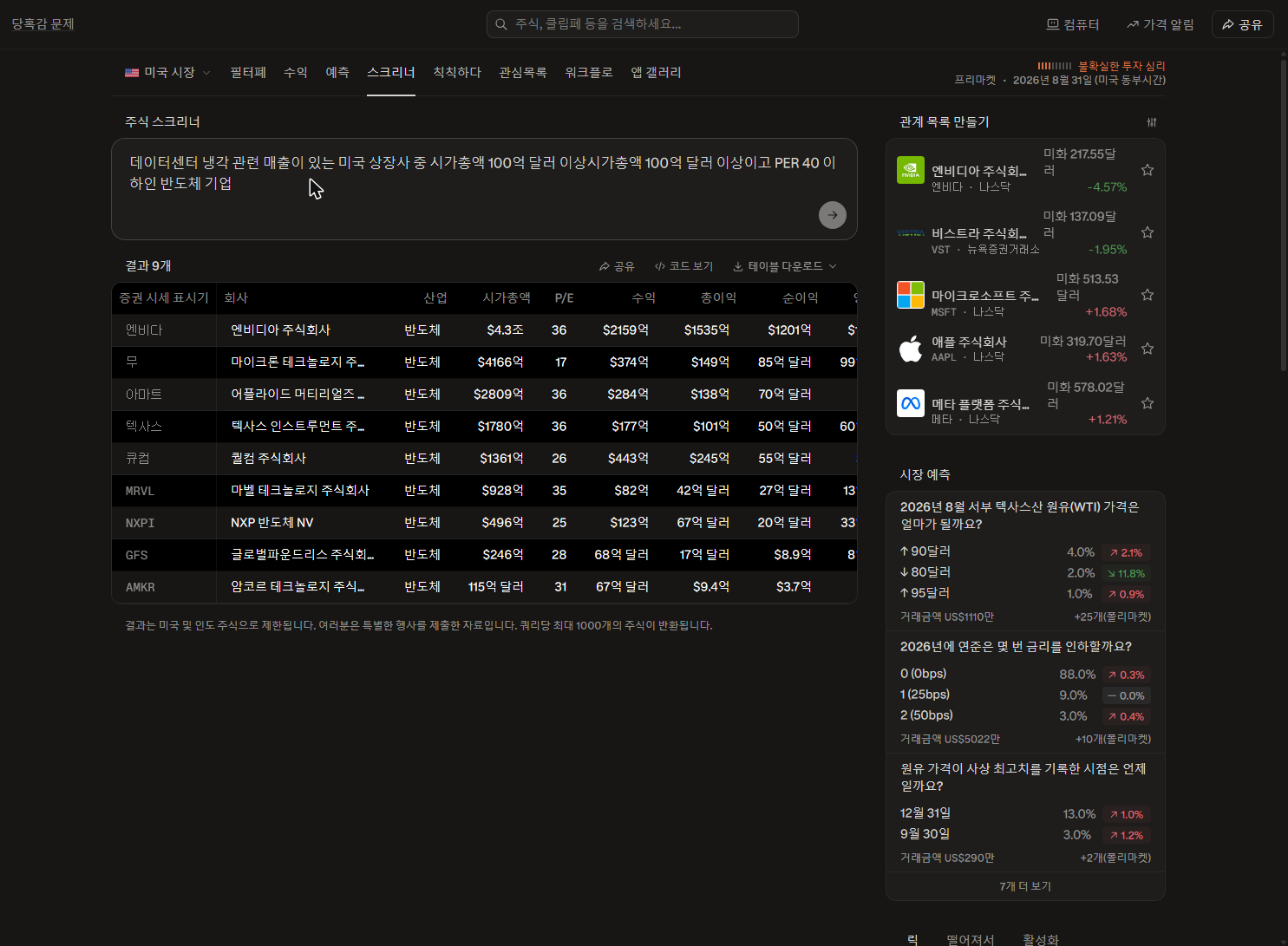
Task: Open 가격 알림 from the header
Action: [1160, 24]
